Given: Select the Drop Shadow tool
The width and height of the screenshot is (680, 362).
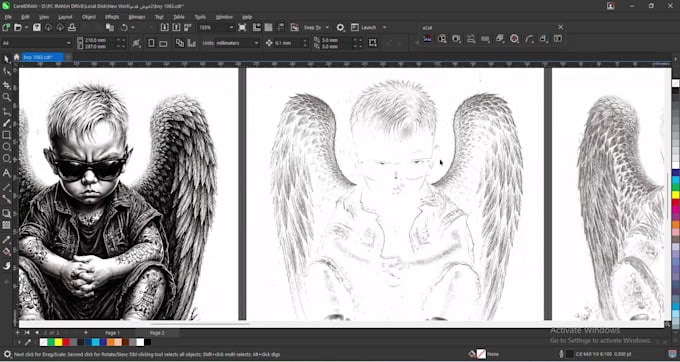Looking at the screenshot, I should point(7,213).
